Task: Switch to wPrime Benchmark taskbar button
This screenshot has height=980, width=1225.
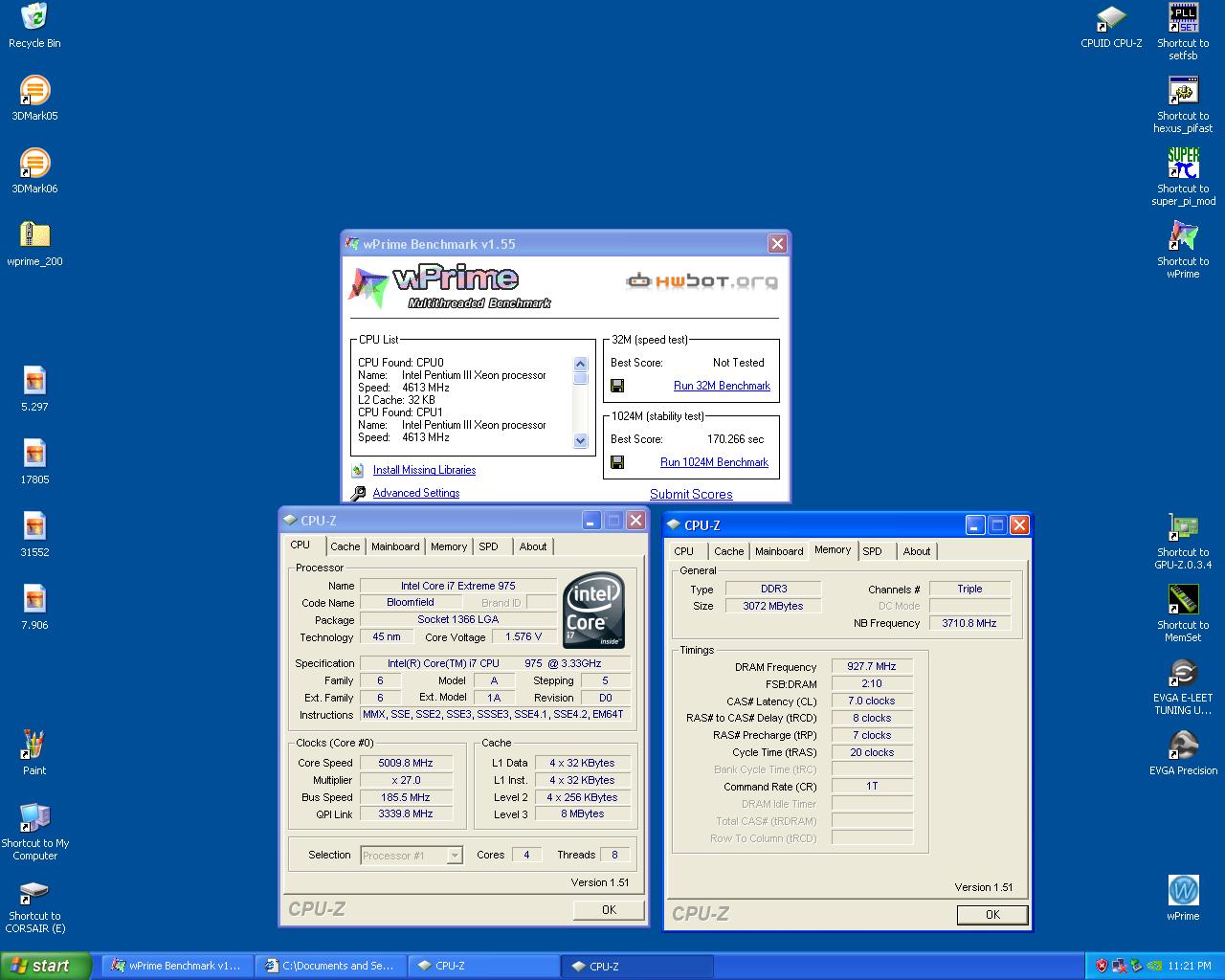Action: coord(176,966)
